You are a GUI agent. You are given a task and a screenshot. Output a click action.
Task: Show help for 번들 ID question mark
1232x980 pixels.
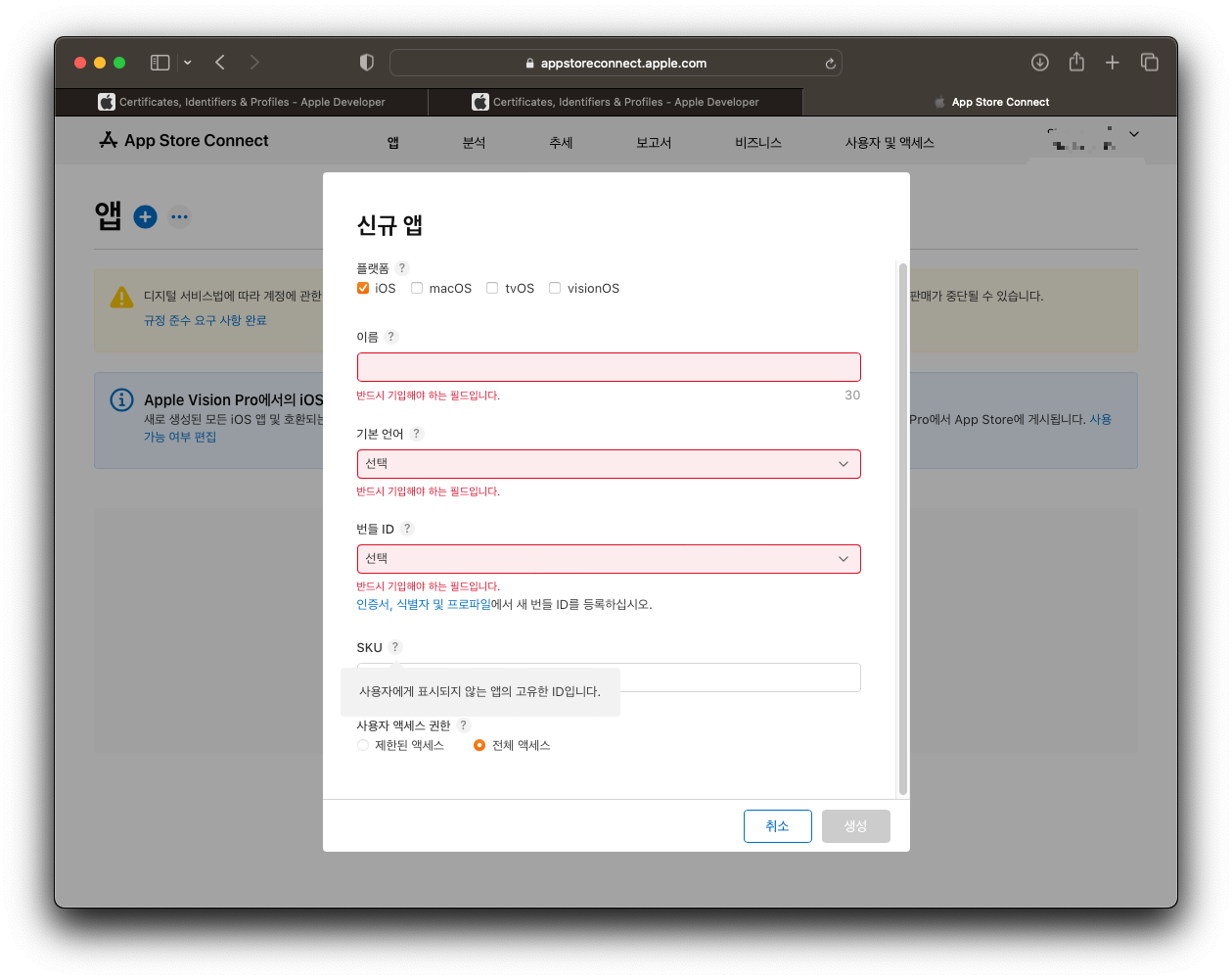[x=407, y=529]
